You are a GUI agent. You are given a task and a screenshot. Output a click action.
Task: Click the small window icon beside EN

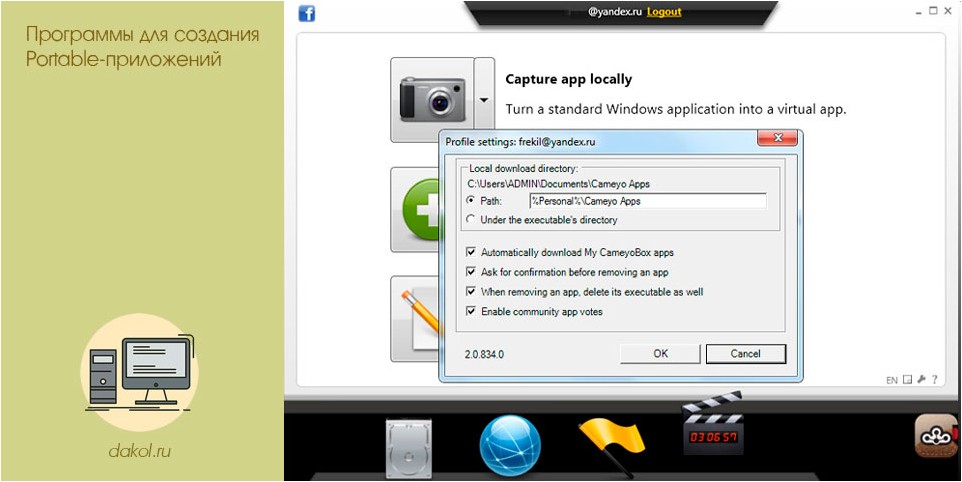point(907,380)
